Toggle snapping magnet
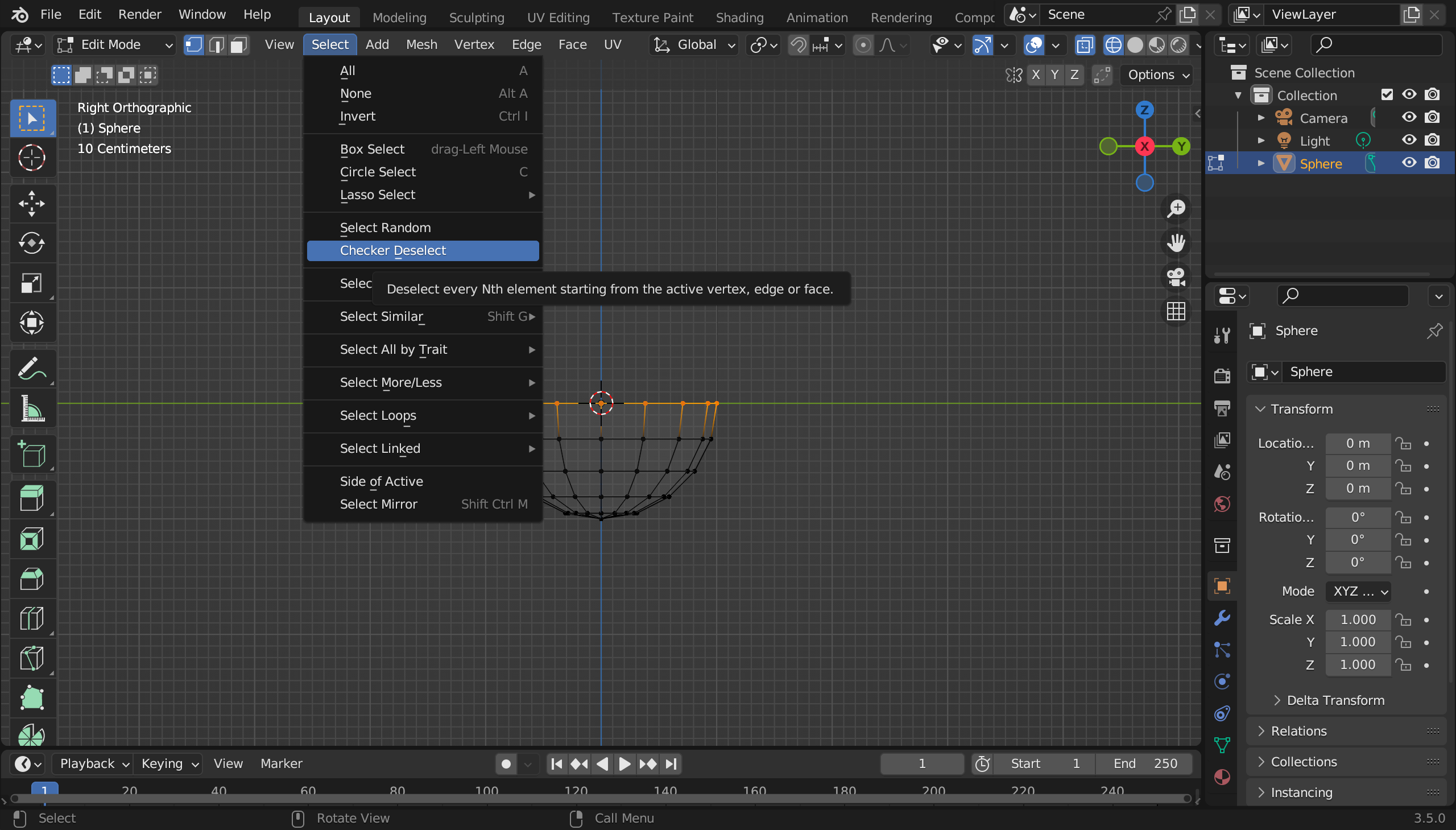1456x830 pixels. (x=799, y=44)
